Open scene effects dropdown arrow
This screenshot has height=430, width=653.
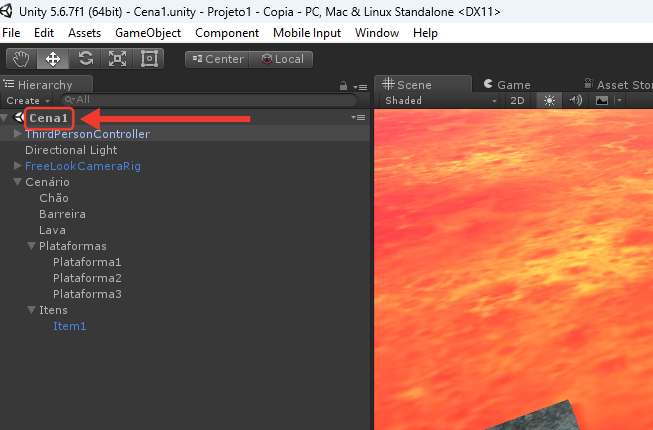(x=619, y=100)
